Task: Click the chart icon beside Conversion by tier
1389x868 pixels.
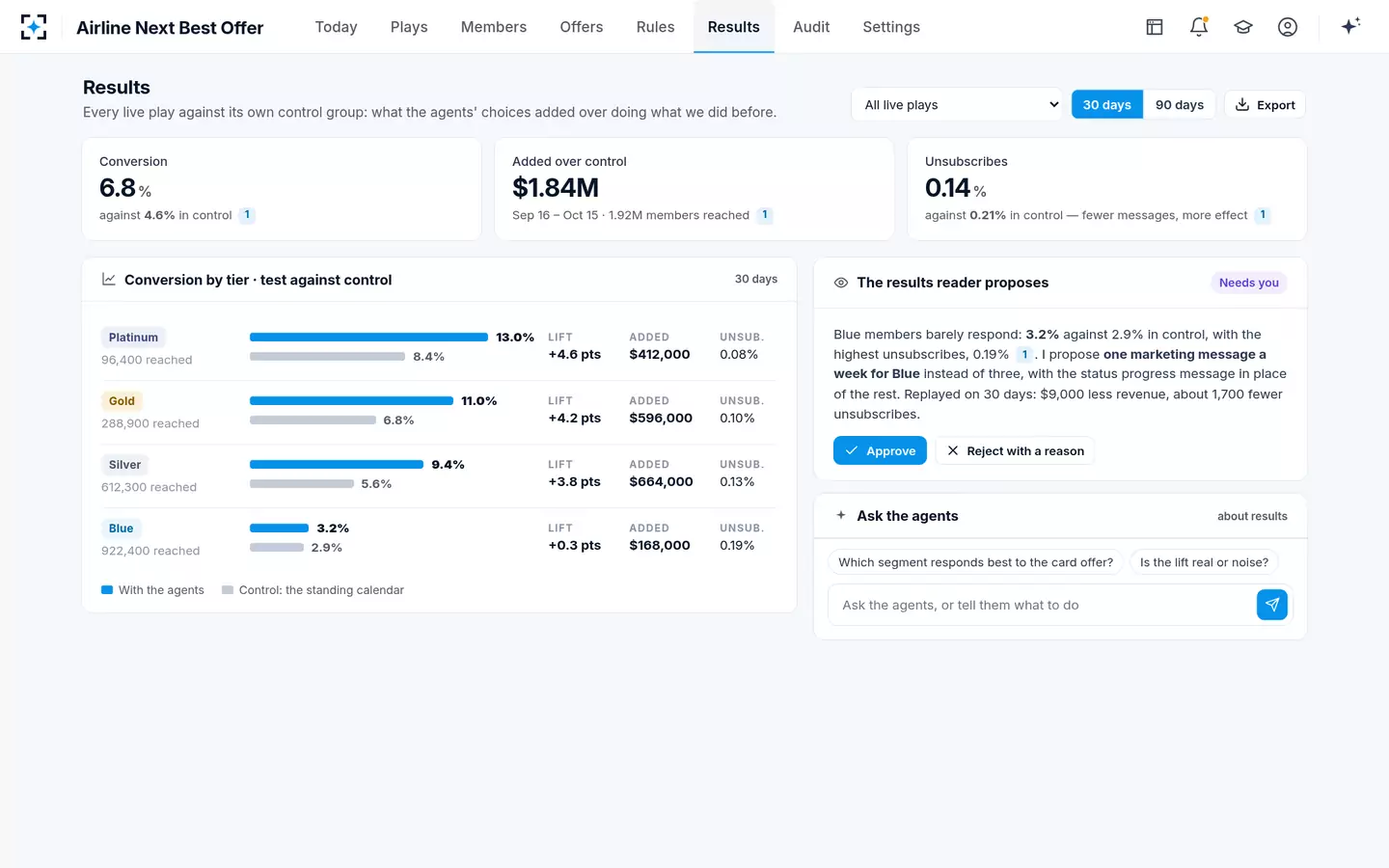Action: (x=109, y=280)
